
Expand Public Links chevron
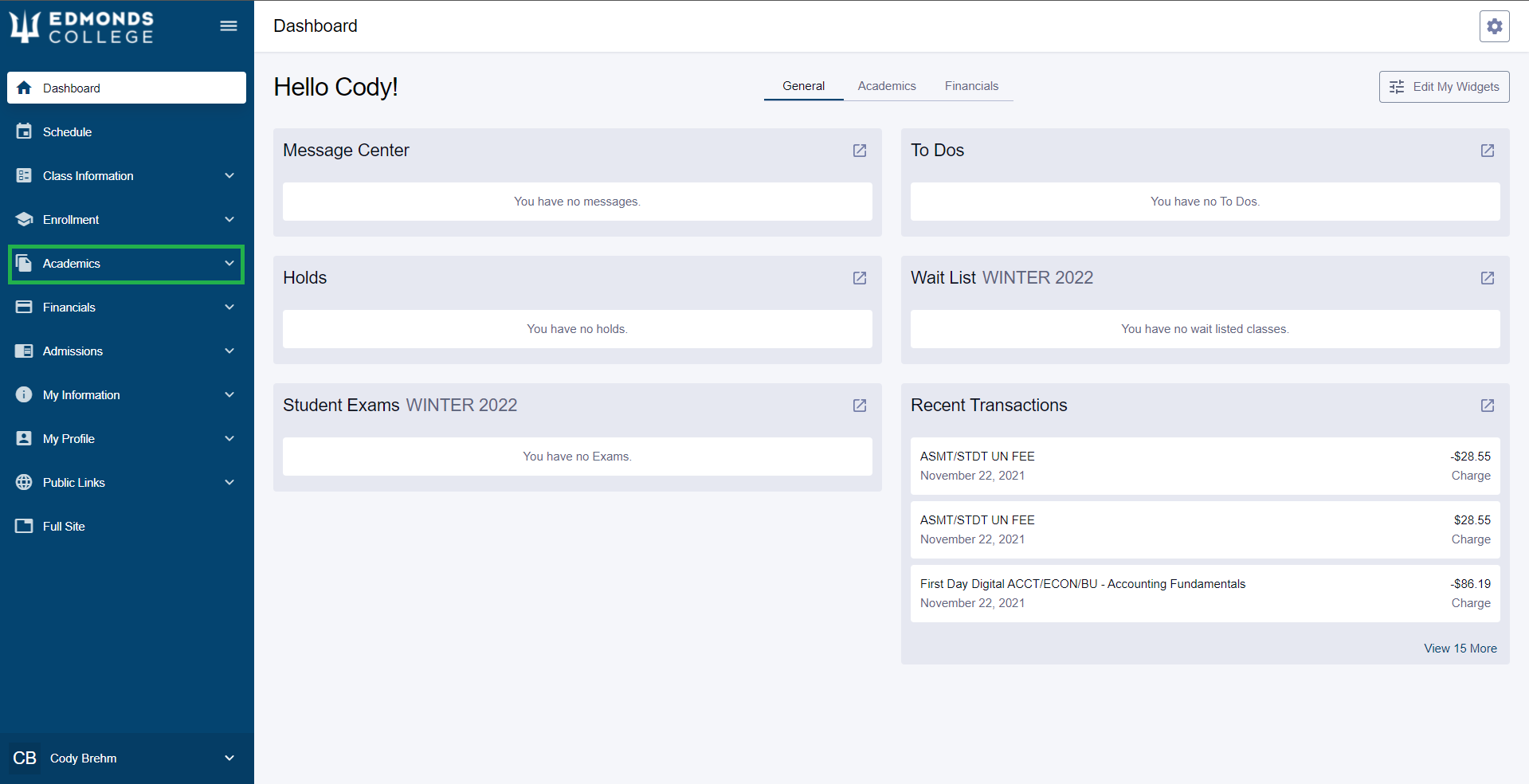(229, 482)
